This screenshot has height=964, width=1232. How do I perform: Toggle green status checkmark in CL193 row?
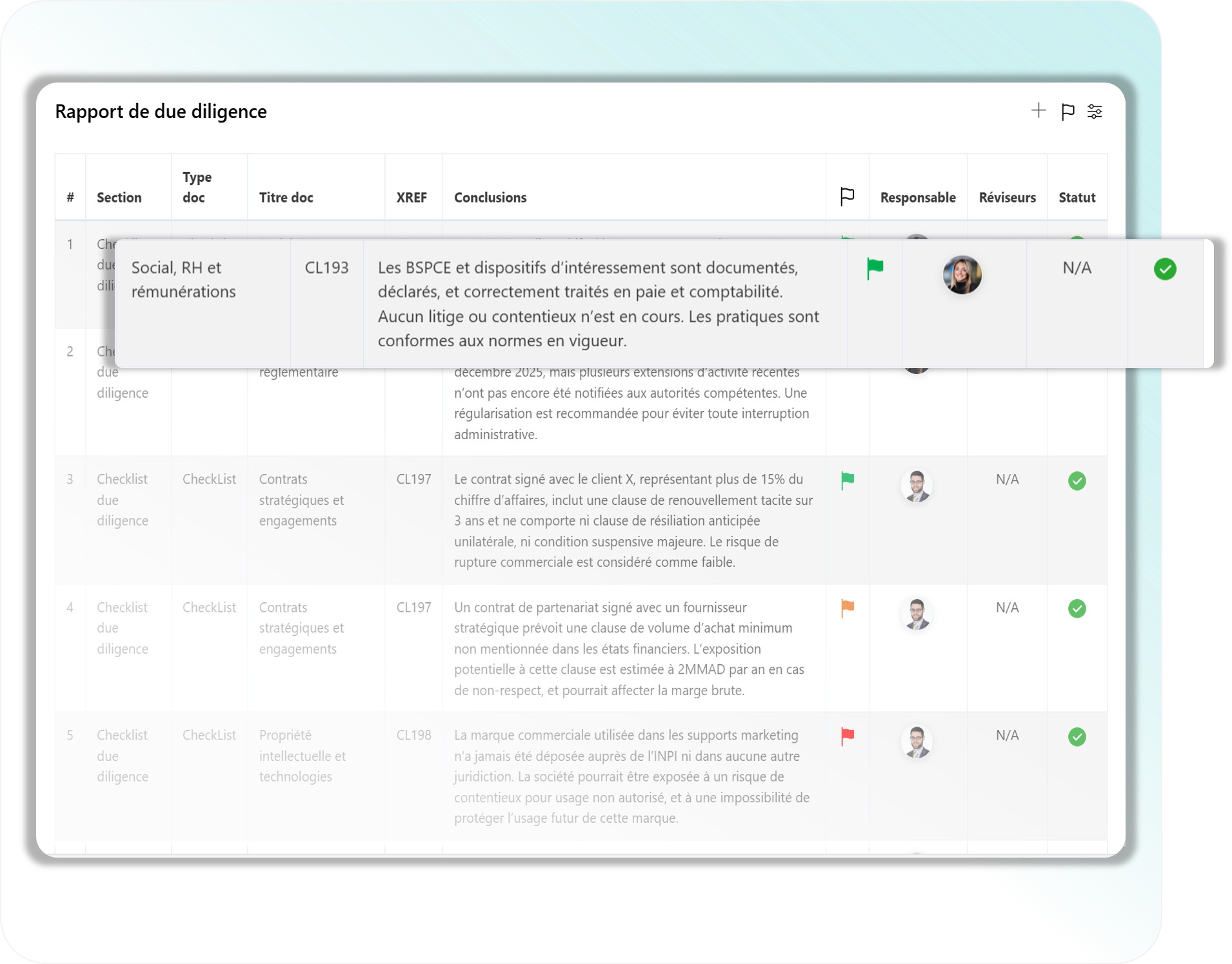(1164, 269)
